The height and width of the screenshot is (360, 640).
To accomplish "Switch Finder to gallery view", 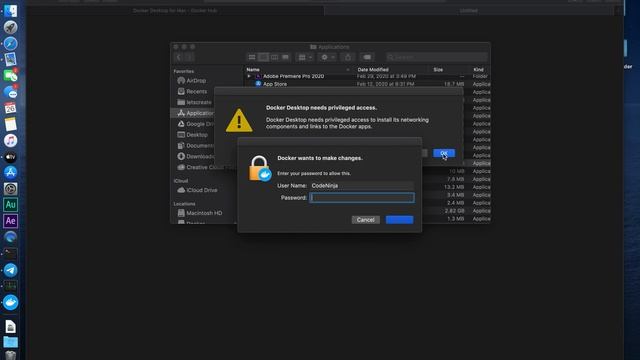I will pyautogui.click(x=285, y=57).
